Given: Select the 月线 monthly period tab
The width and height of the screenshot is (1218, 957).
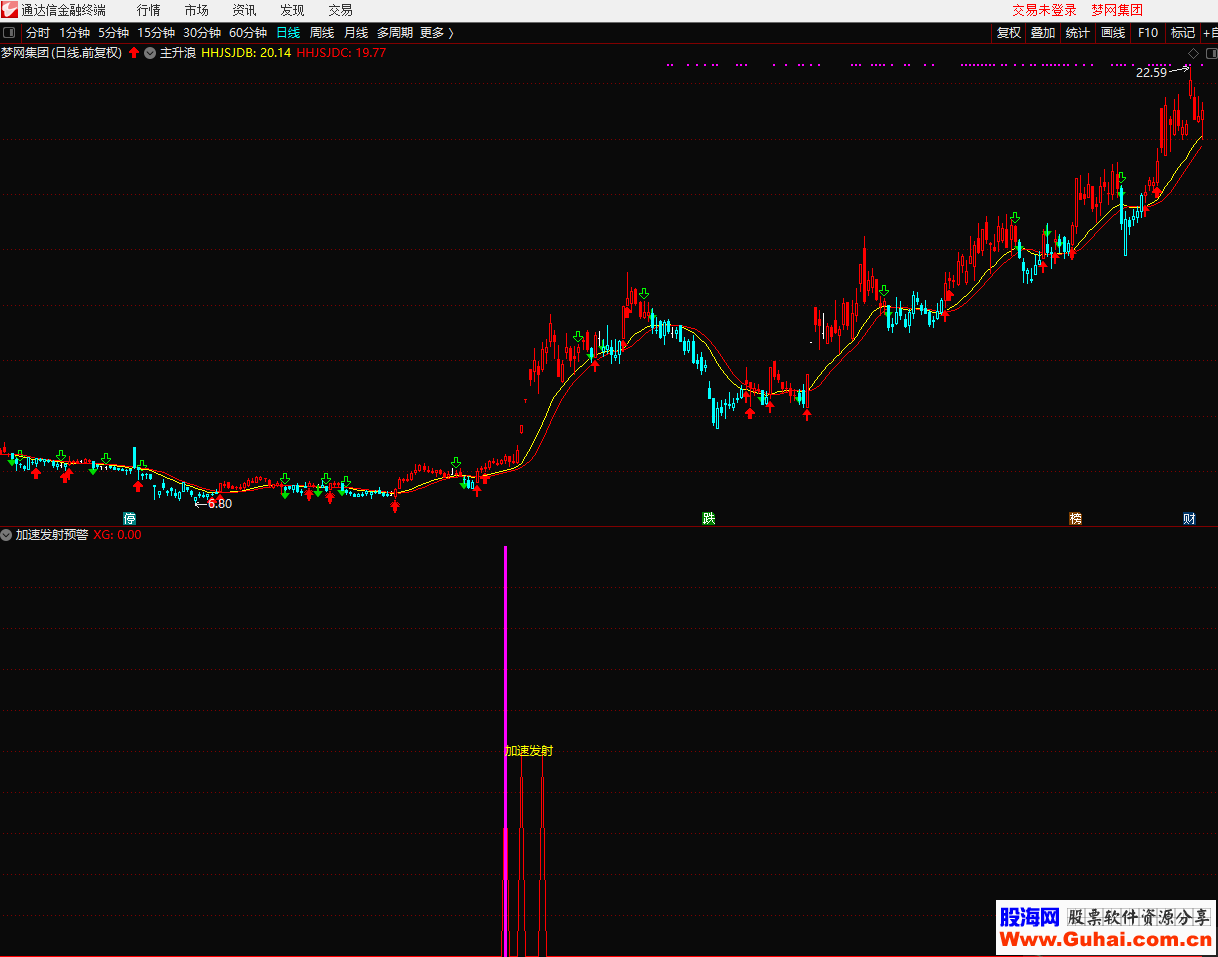Looking at the screenshot, I should (356, 33).
